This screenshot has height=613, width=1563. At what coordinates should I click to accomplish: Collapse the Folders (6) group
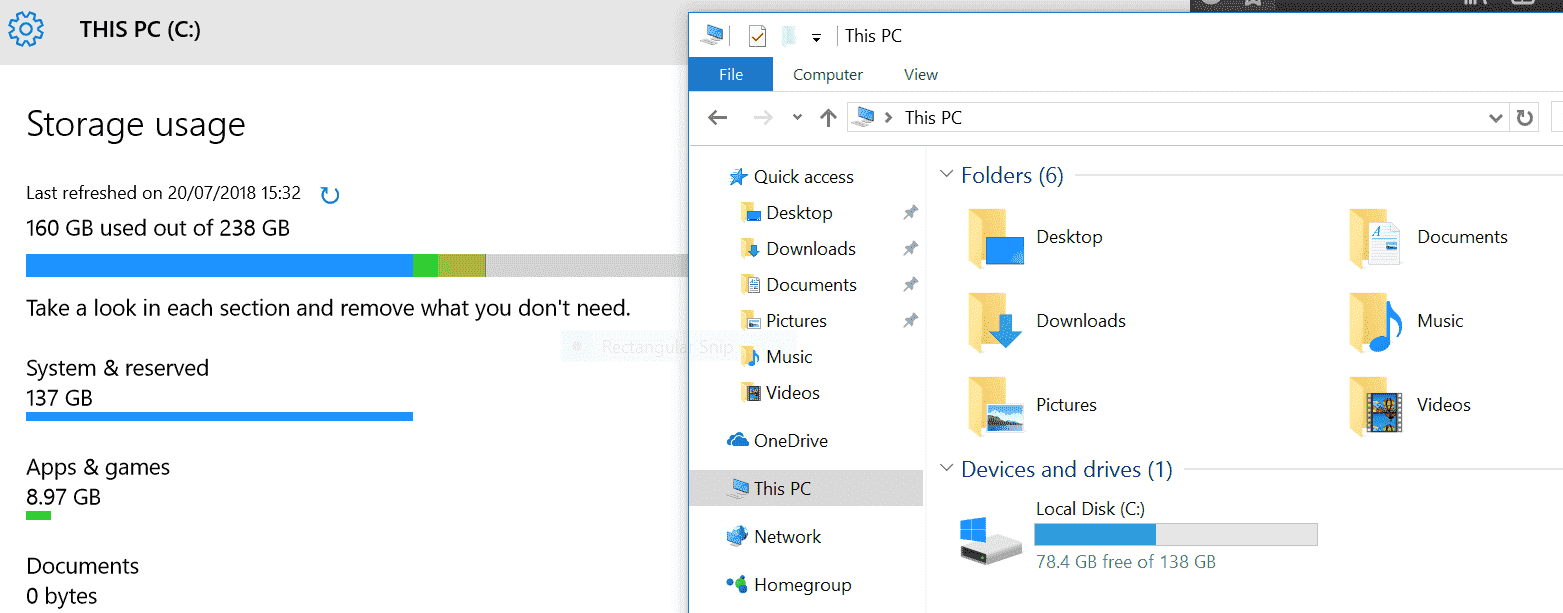pyautogui.click(x=947, y=175)
